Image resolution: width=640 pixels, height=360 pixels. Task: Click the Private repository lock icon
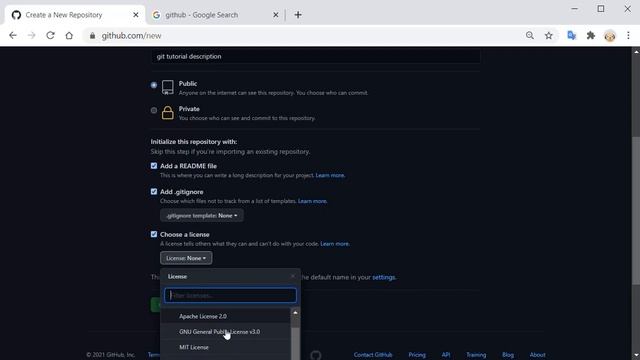click(x=167, y=113)
